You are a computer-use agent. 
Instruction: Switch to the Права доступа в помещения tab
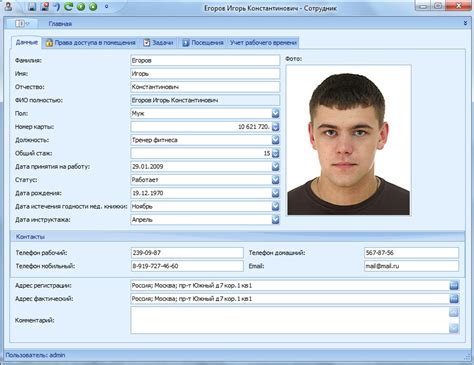pyautogui.click(x=91, y=43)
